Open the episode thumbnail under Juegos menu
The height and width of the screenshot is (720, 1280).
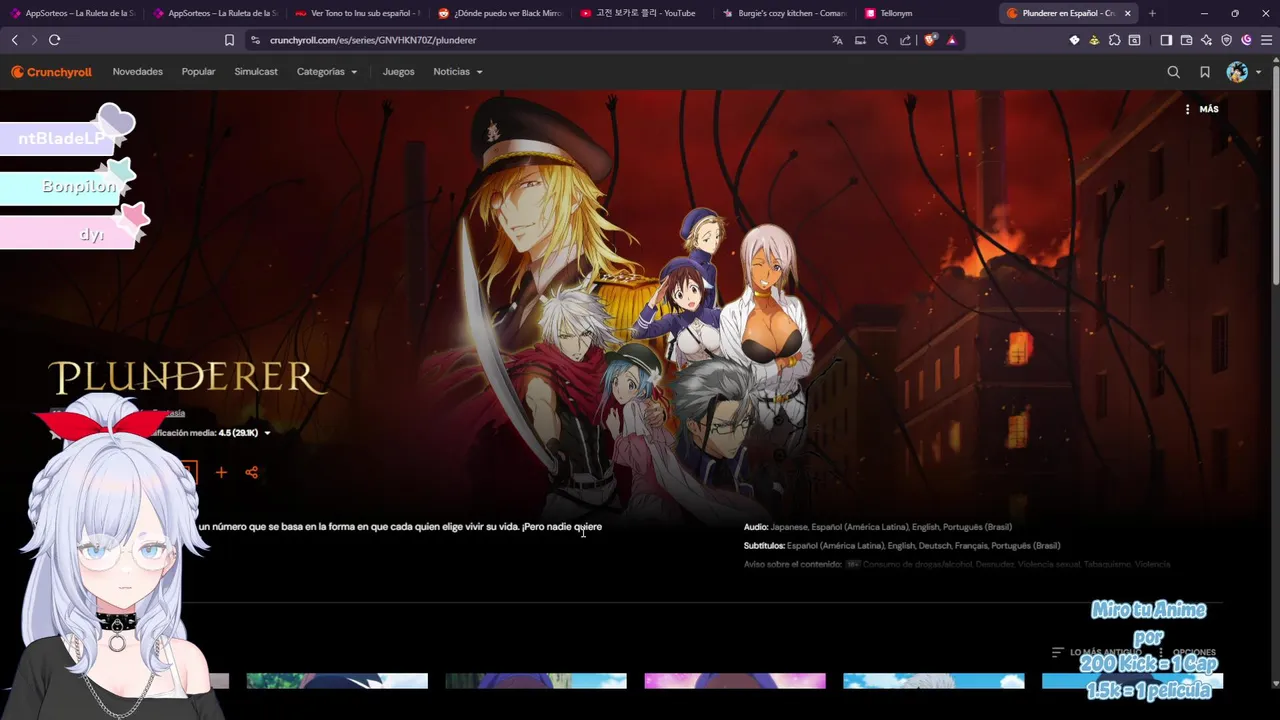point(337,681)
